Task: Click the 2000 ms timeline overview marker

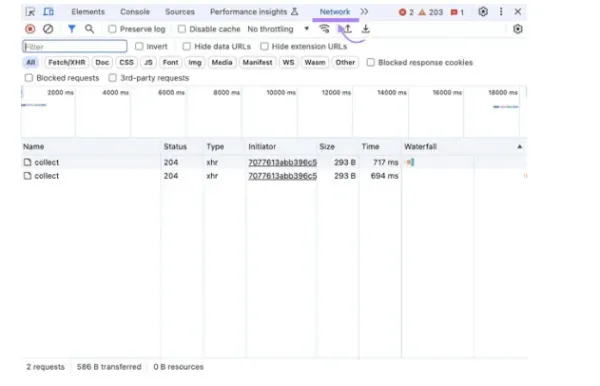Action: 60,93
